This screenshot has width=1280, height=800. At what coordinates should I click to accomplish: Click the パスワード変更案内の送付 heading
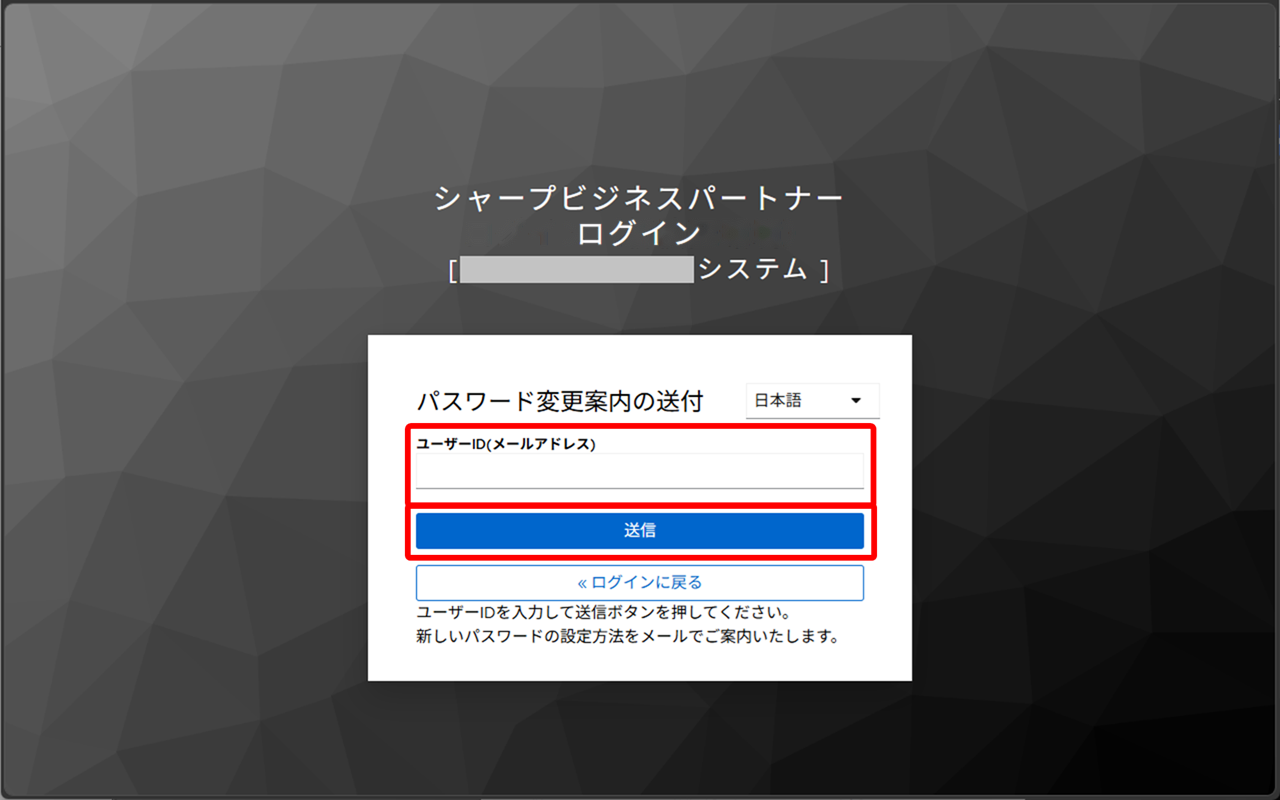coord(560,402)
